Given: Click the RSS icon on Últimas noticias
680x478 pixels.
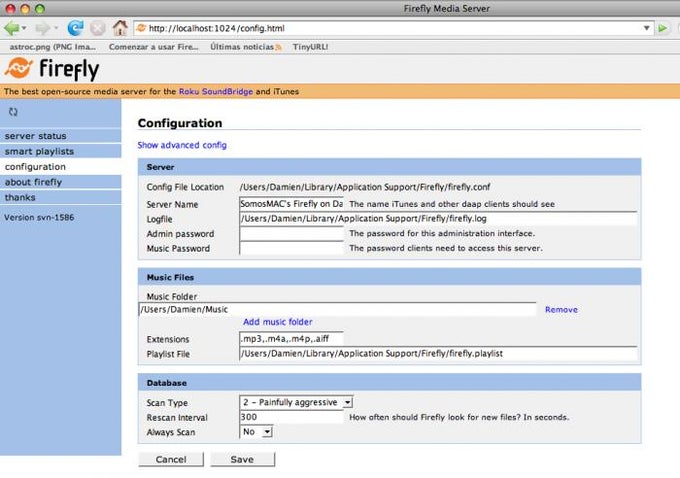Looking at the screenshot, I should [278, 47].
